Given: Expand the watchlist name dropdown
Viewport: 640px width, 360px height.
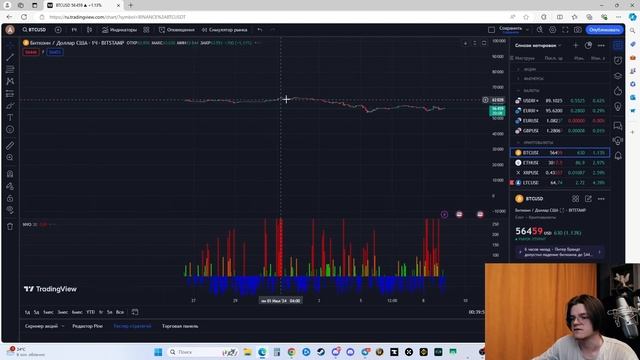Looking at the screenshot, I should 538,45.
